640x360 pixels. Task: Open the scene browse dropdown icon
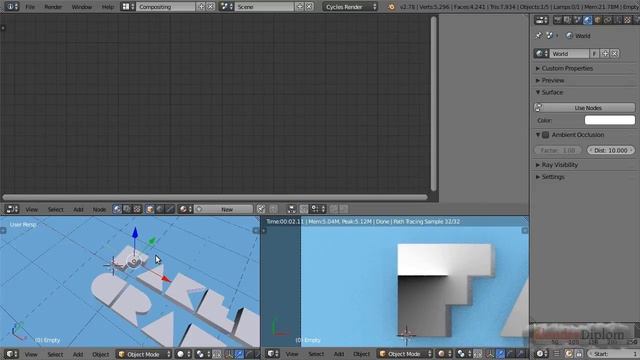tap(227, 7)
